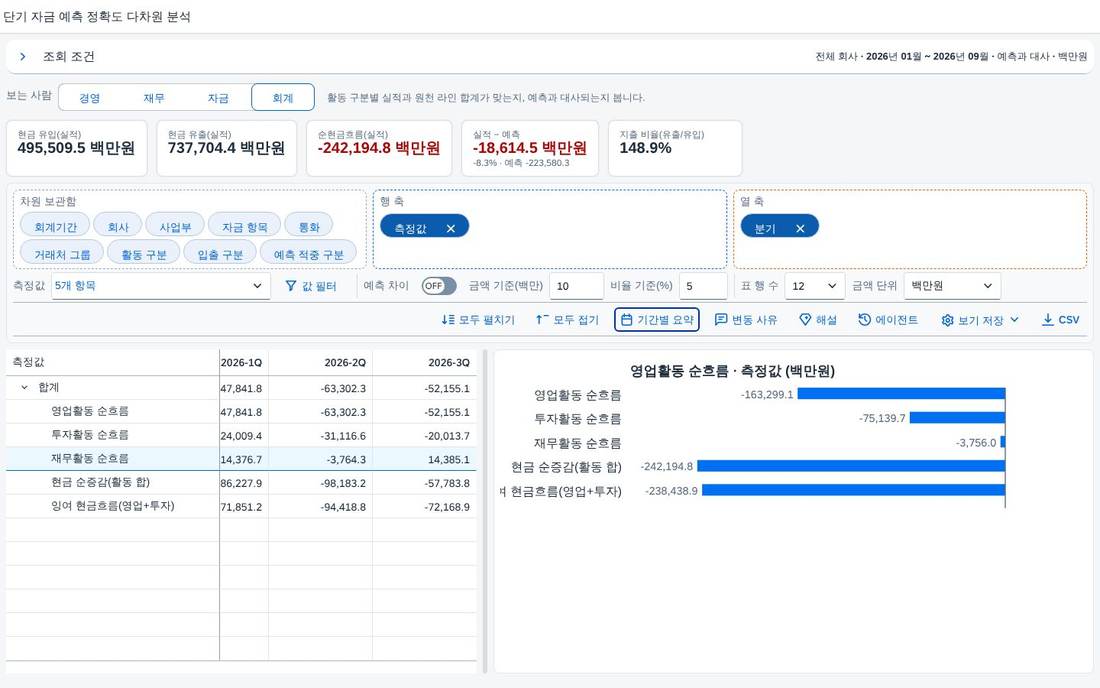The width and height of the screenshot is (1100, 688).
Task: Toggle the 예측 차이 OFF switch
Action: coord(438,286)
